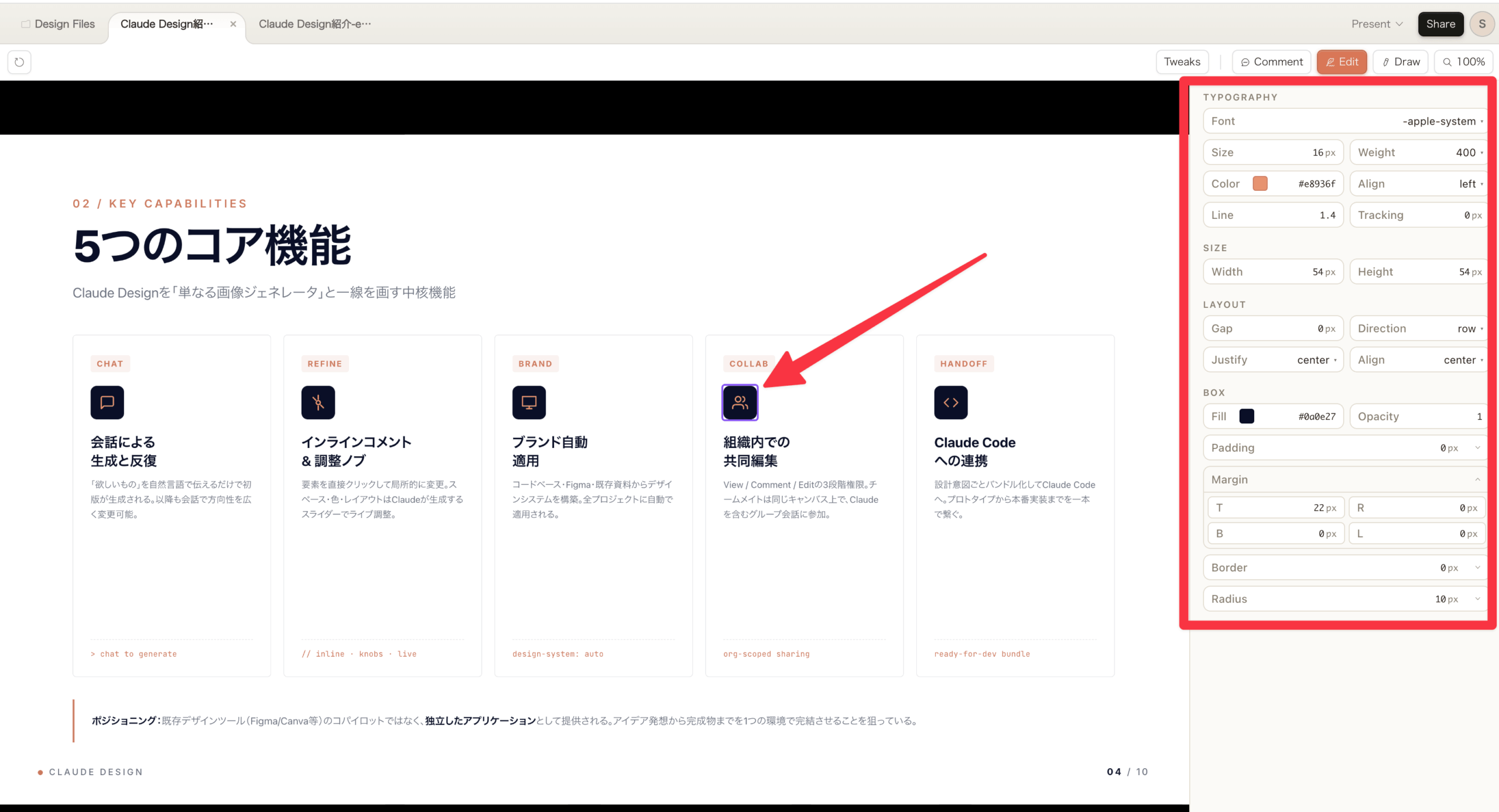The image size is (1499, 812).
Task: Click the reload icon in the toolbar
Action: point(19,62)
